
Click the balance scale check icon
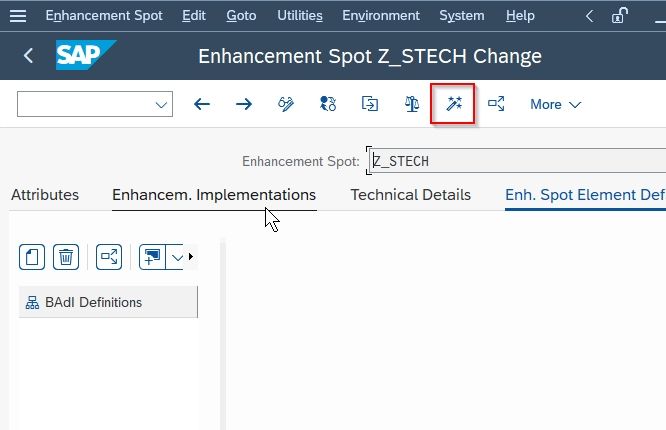(x=412, y=104)
